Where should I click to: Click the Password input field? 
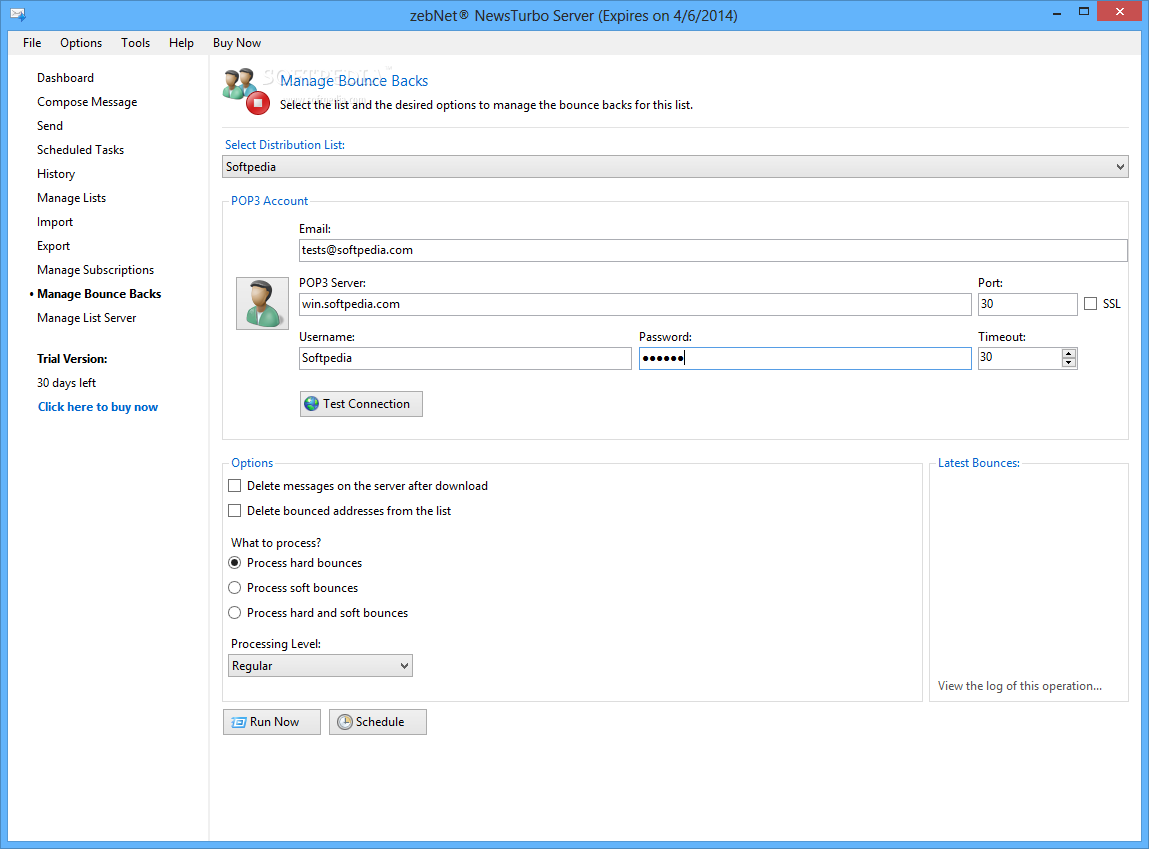click(805, 358)
